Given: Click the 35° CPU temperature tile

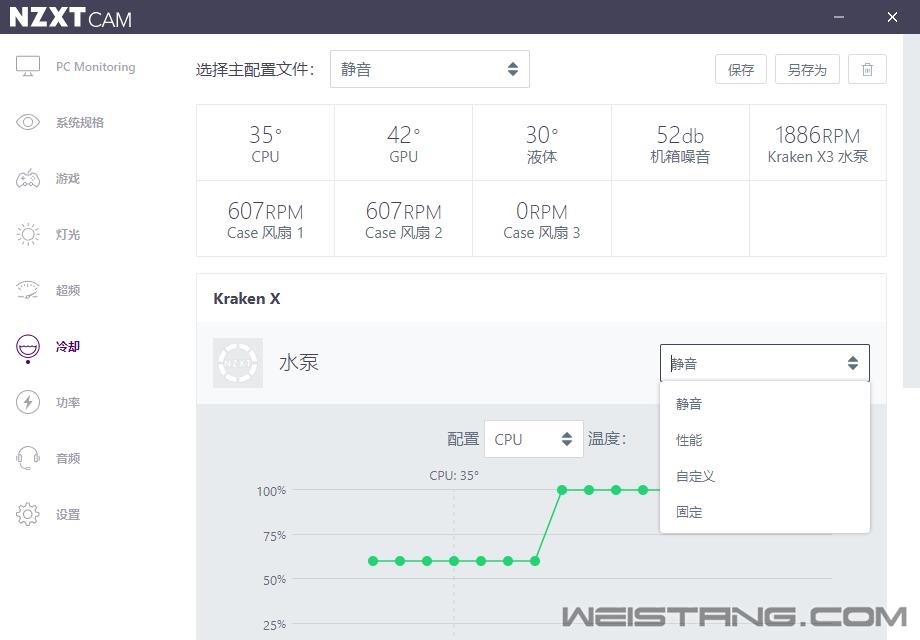Looking at the screenshot, I should pos(265,143).
